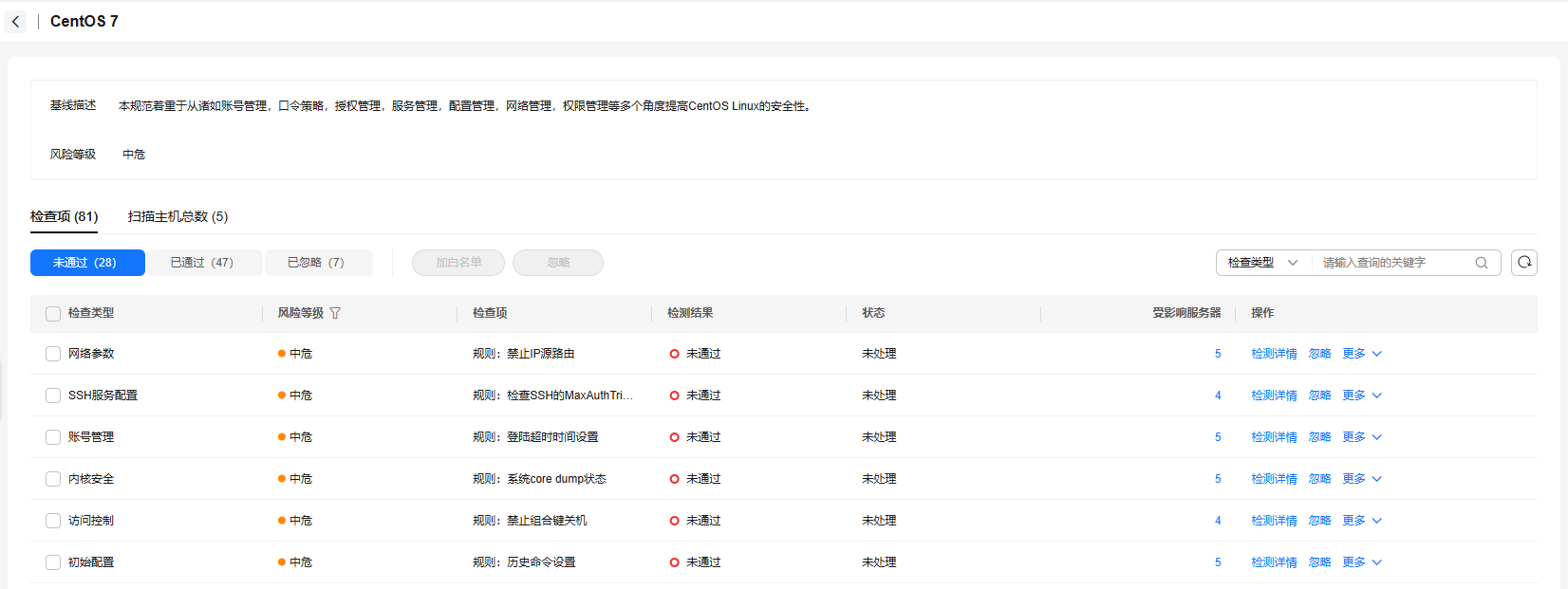Open the 风险等级 filter funnel icon
1568x589 pixels.
click(x=335, y=313)
